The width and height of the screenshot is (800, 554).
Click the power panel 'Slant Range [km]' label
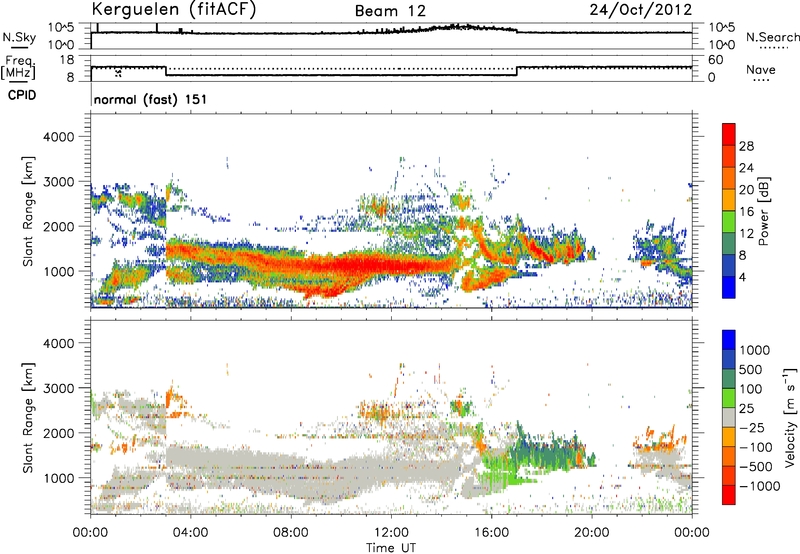point(28,211)
